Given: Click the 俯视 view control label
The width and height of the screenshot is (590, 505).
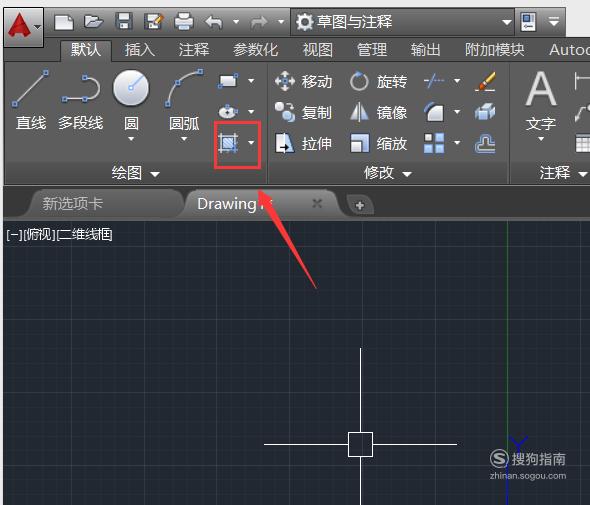Looking at the screenshot, I should click(39, 235).
